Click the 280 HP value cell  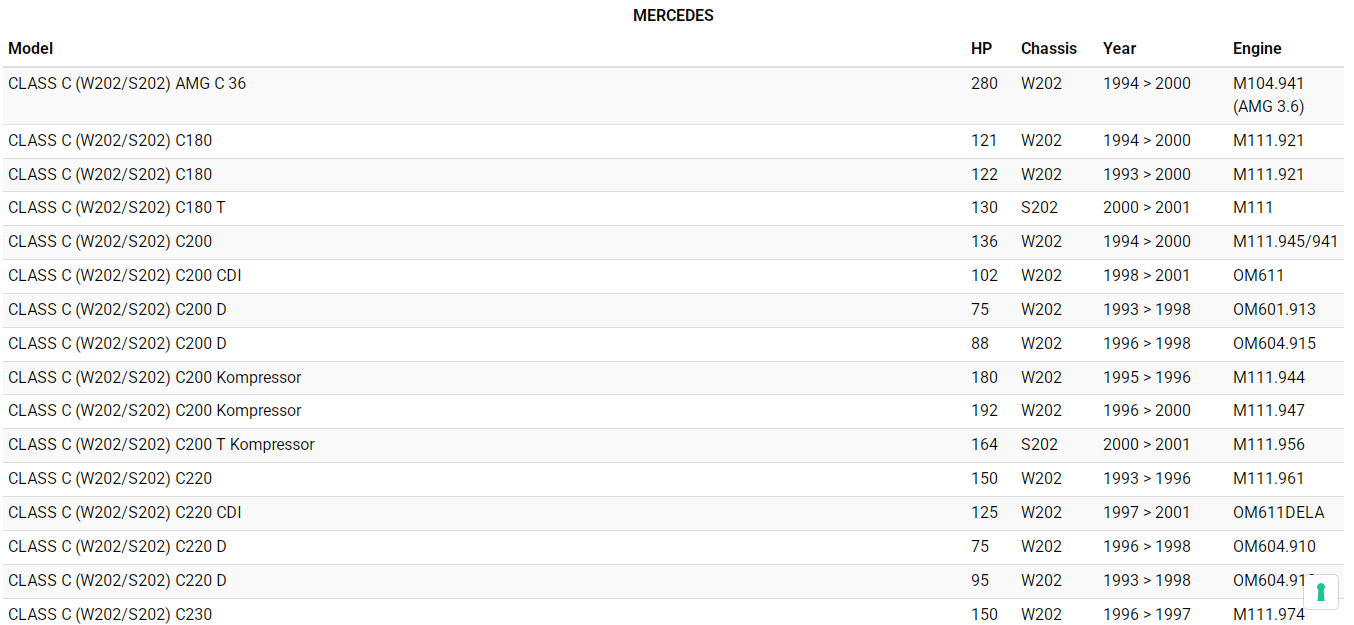point(984,84)
